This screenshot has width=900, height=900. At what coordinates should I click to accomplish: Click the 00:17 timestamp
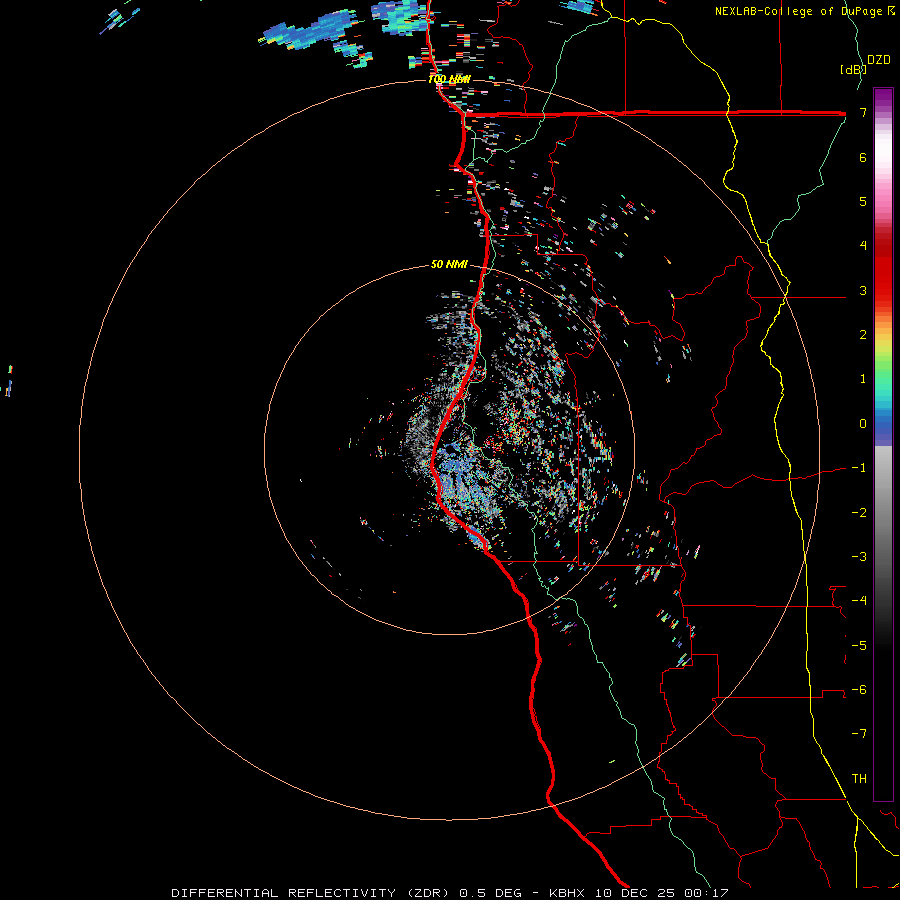tap(709, 893)
